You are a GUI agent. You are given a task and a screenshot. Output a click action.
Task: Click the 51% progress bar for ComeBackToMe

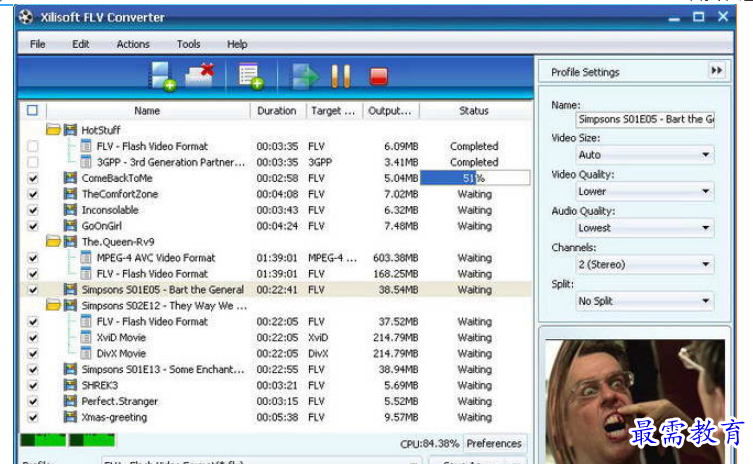[x=475, y=178]
